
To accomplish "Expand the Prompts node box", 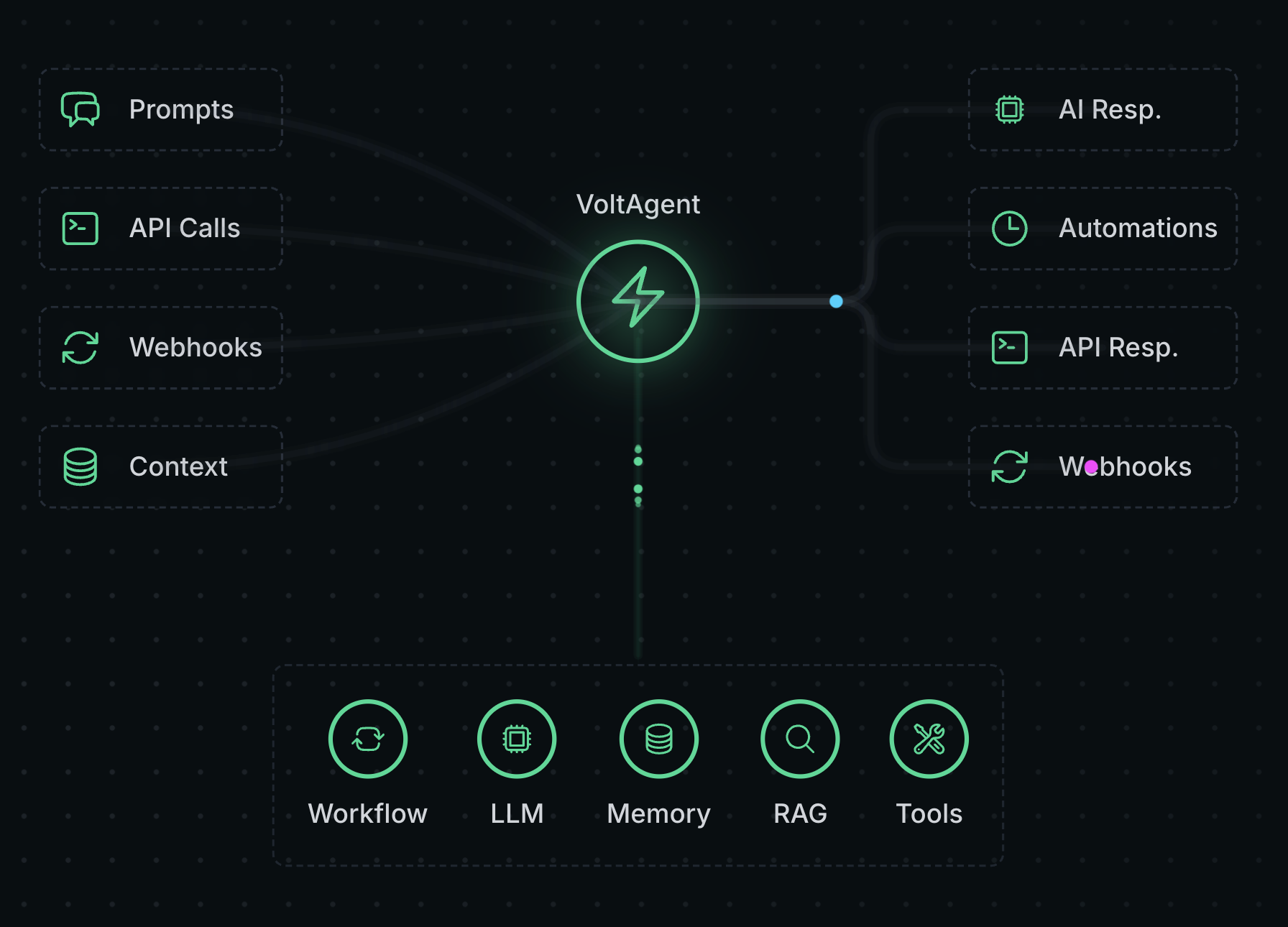I will [160, 109].
